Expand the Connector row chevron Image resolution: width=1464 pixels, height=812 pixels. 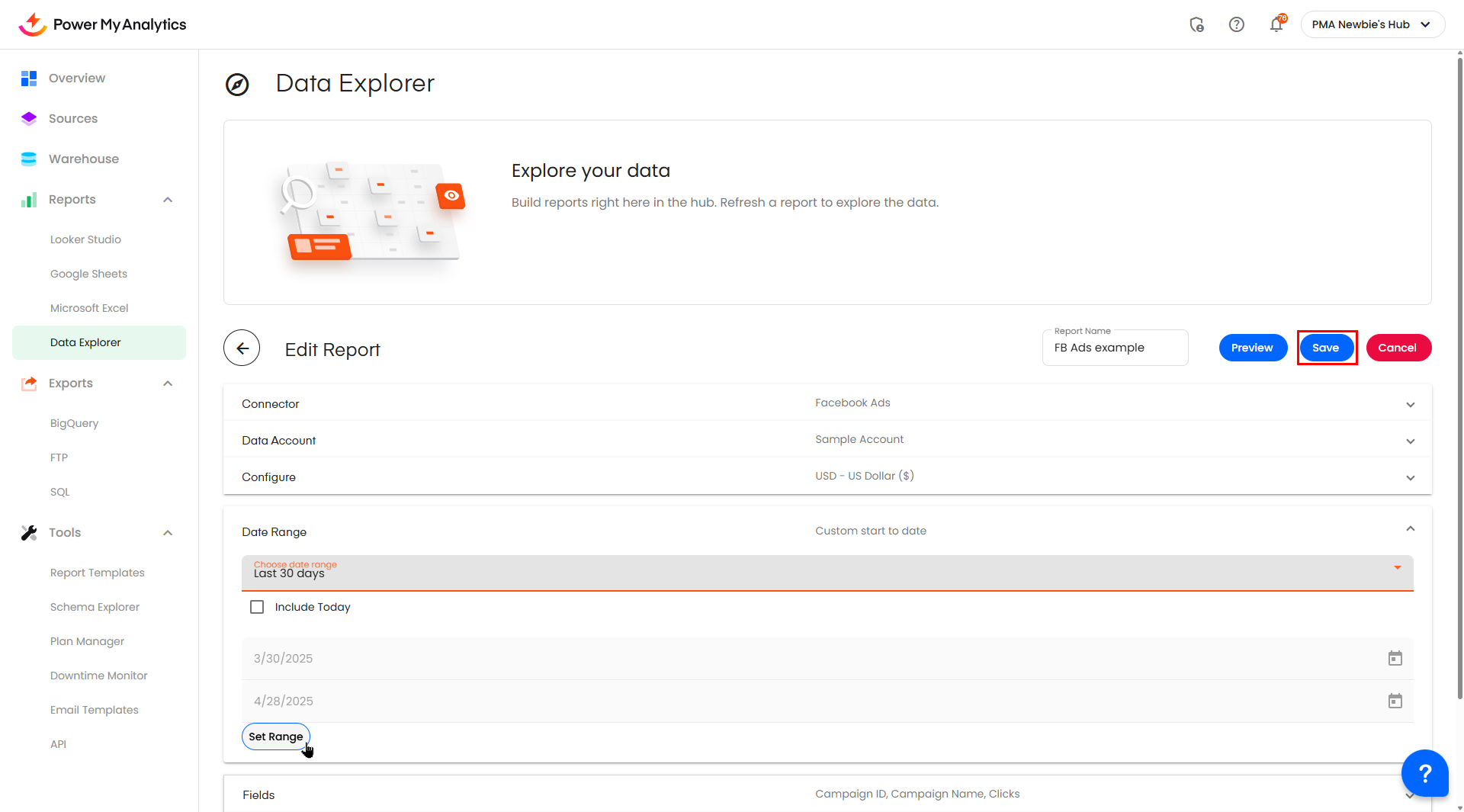(1410, 405)
